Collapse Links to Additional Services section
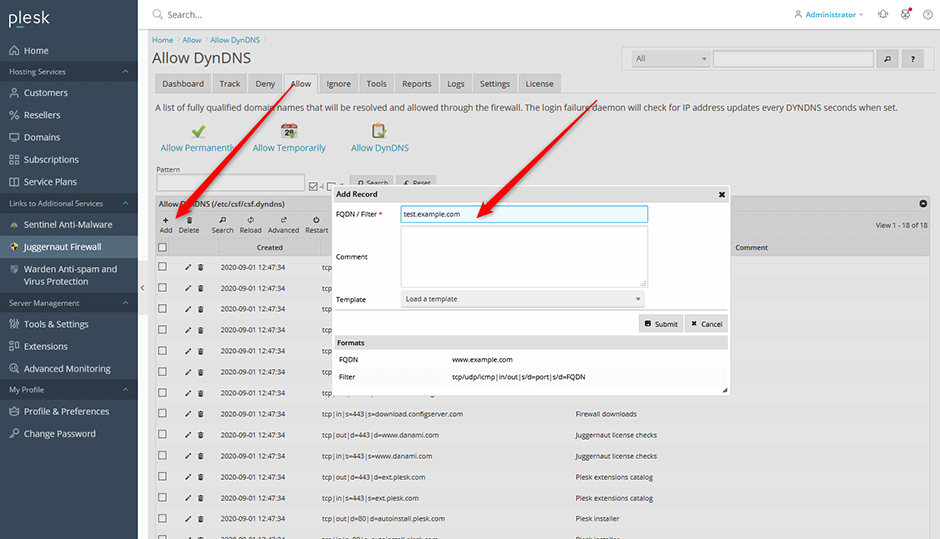 [x=125, y=203]
